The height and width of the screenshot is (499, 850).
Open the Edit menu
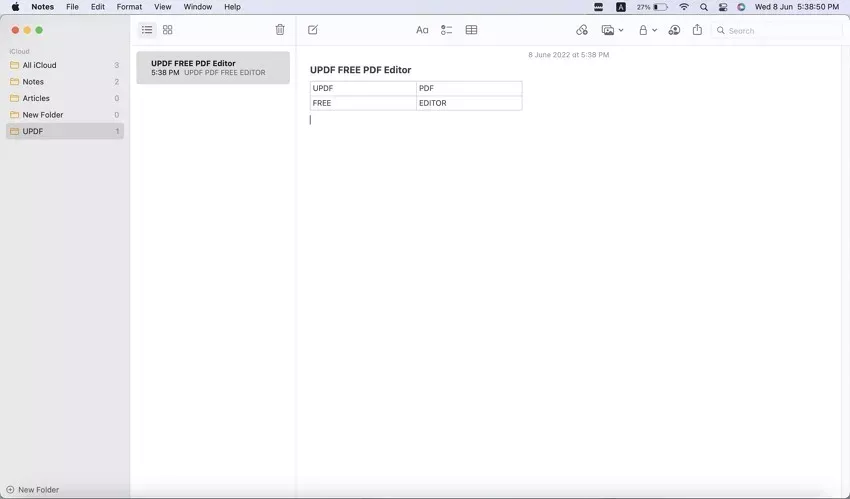[98, 7]
